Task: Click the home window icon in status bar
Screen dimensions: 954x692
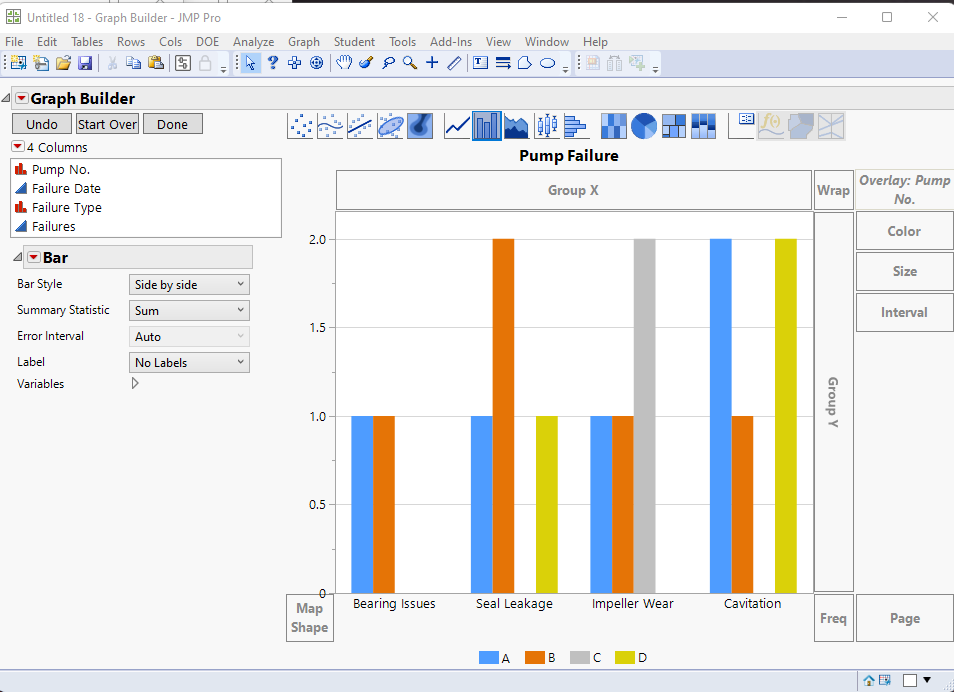Action: pos(869,680)
